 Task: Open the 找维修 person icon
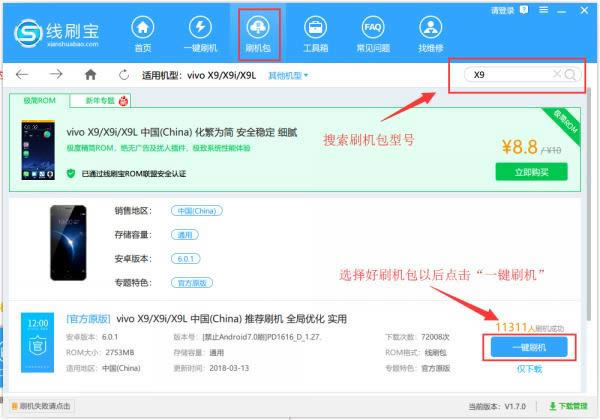[430, 28]
